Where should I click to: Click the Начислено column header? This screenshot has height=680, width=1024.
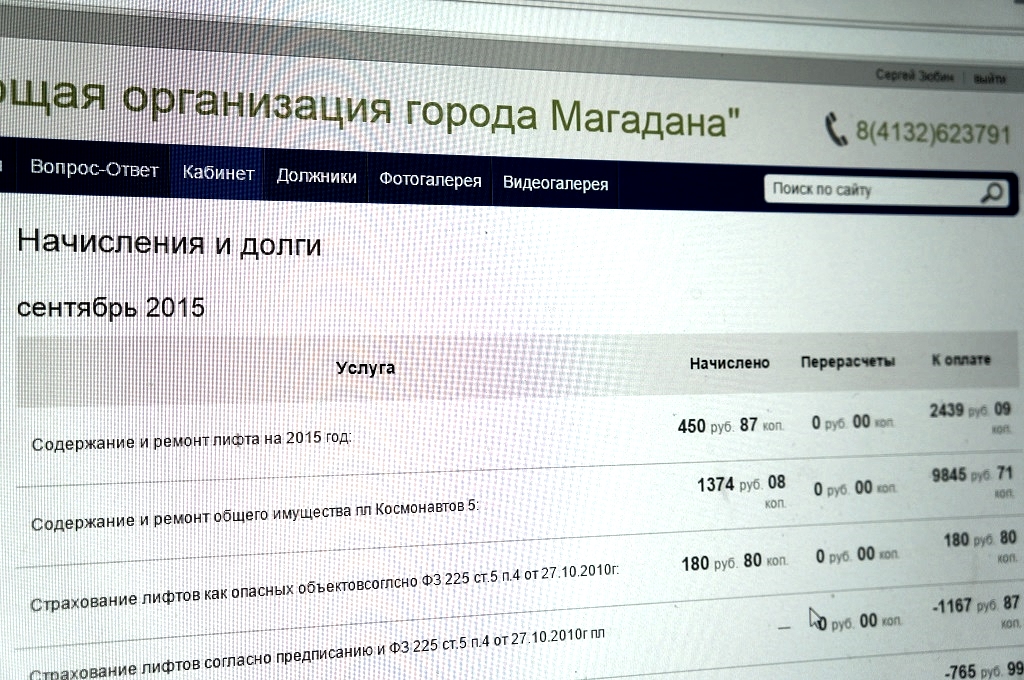pyautogui.click(x=729, y=362)
